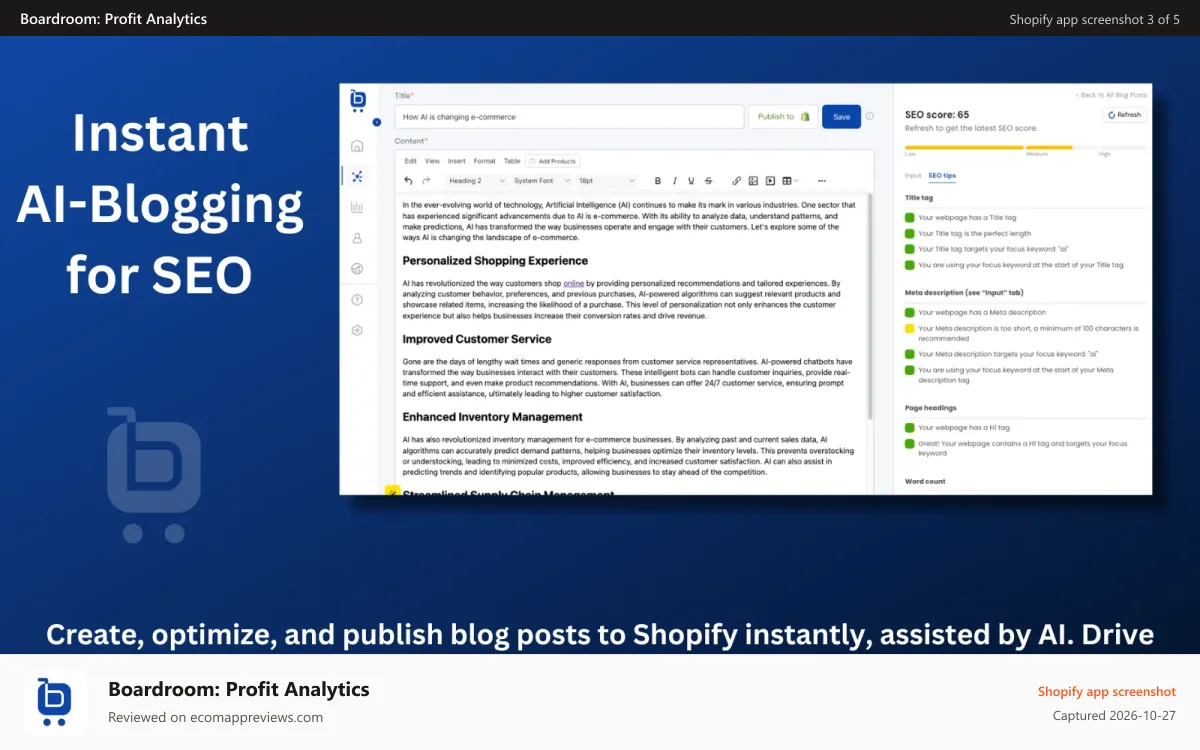Open the bar chart analytics sidebar icon
Viewport: 1200px width, 750px height.
357,207
